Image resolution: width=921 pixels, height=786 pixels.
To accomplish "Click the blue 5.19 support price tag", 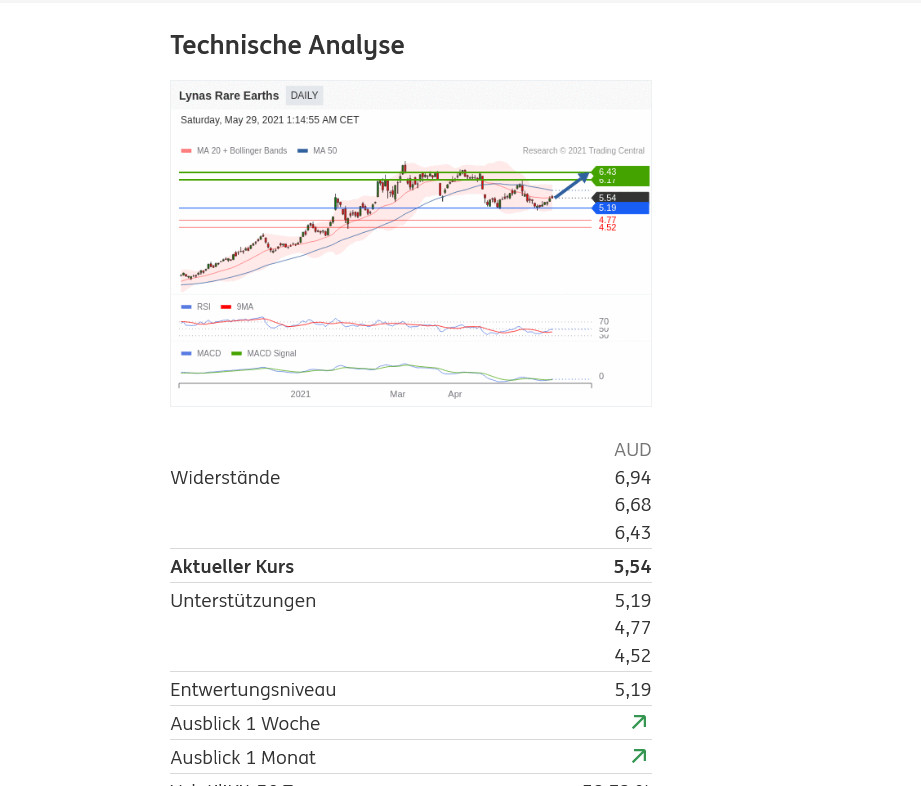I will click(x=620, y=208).
